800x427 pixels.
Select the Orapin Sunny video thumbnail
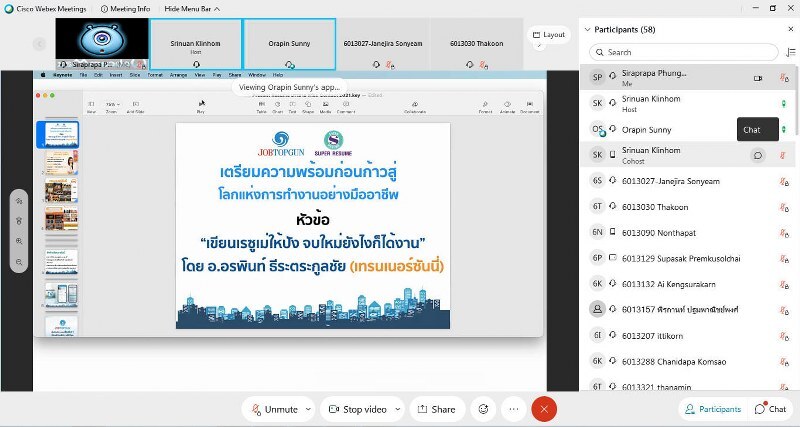(x=289, y=44)
